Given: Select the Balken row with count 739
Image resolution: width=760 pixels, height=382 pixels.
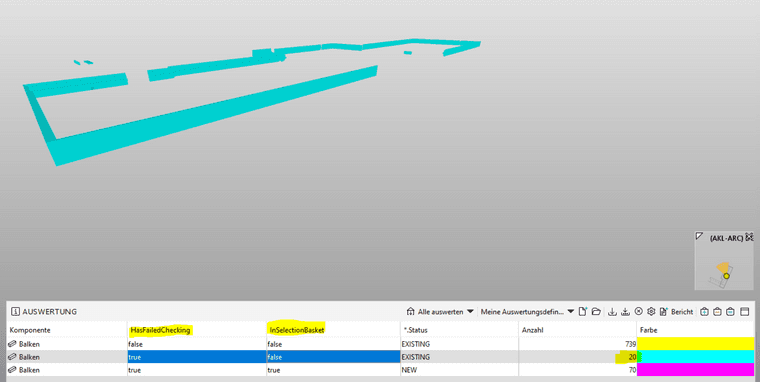Looking at the screenshot, I should [380, 344].
